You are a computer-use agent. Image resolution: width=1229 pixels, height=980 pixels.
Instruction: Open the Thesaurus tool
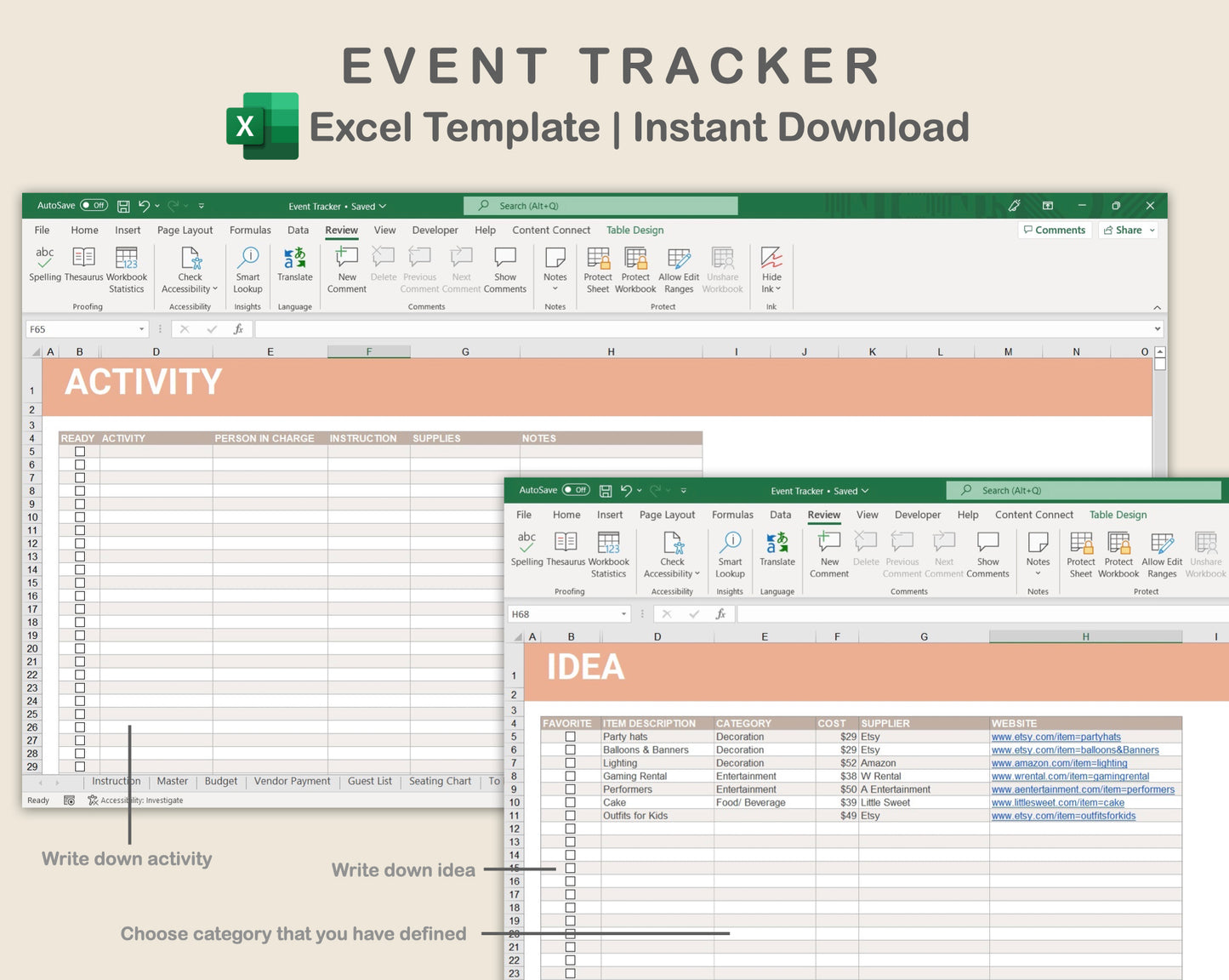pos(83,266)
